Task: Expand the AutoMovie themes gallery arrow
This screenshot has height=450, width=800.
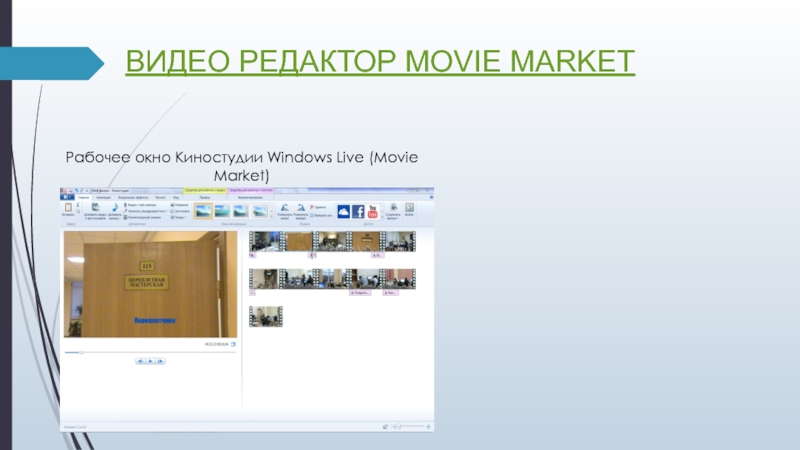Action: pos(271,217)
